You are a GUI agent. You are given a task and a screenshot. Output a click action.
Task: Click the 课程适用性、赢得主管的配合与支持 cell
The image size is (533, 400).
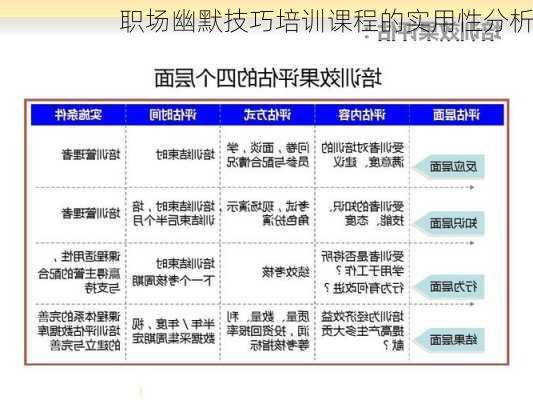79,272
